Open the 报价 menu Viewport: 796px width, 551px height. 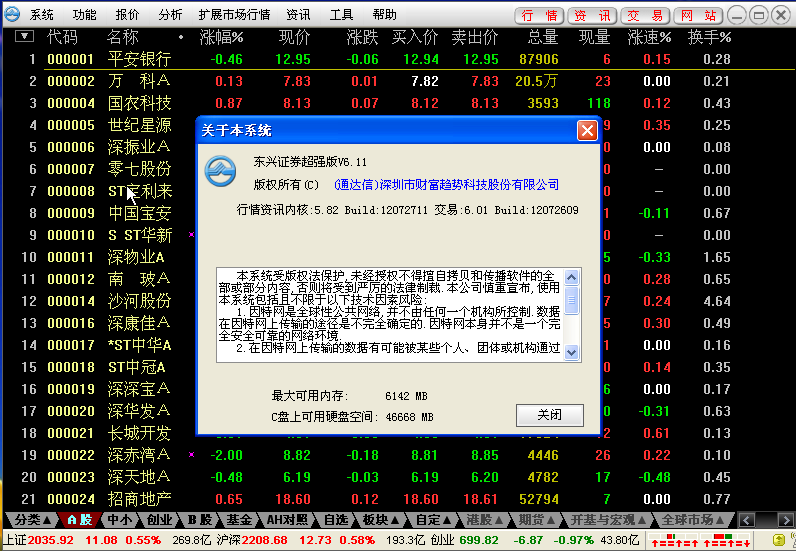[127, 15]
